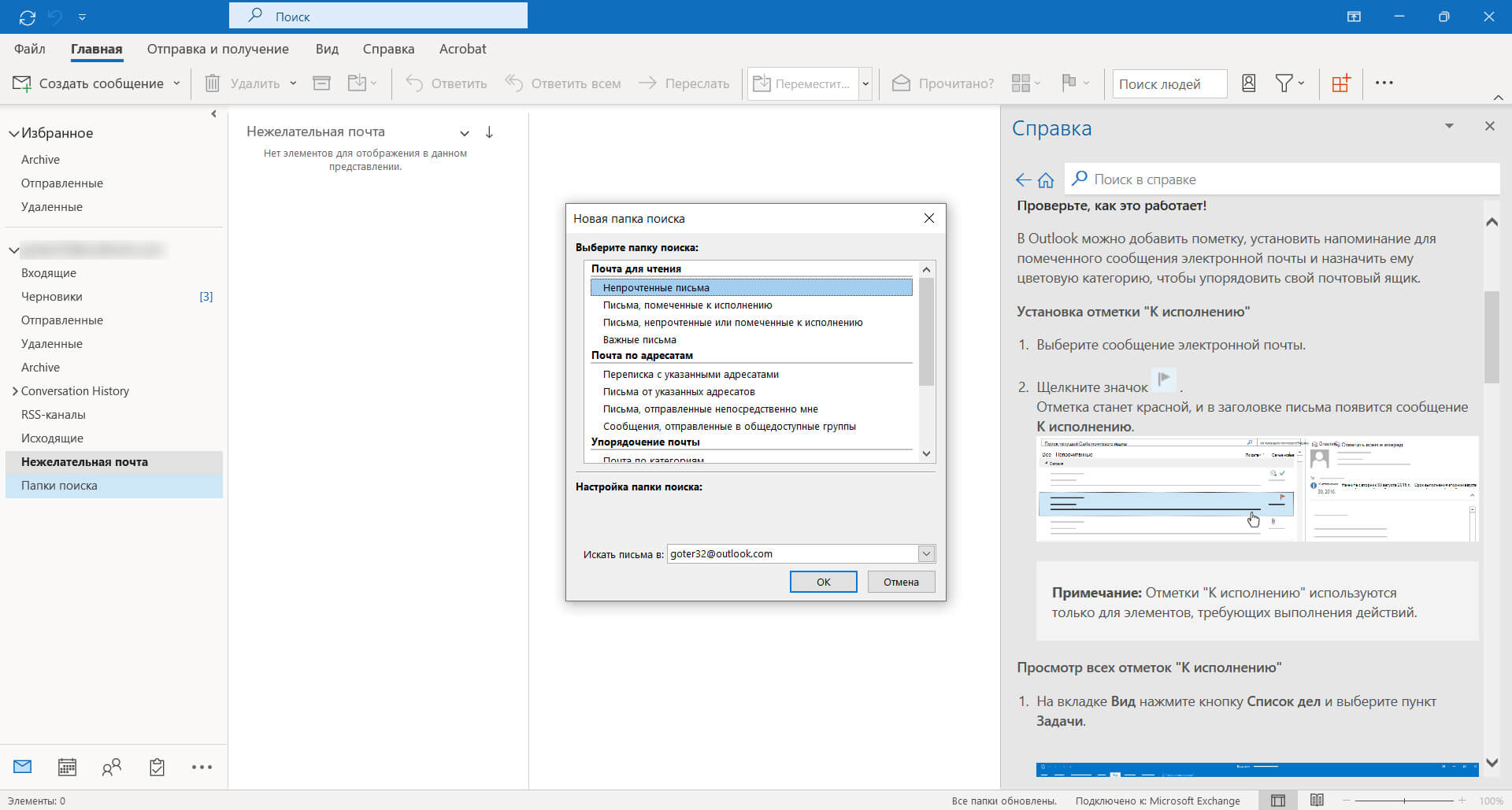Open the Quick Access Toolbar customize arrow
The image size is (1512, 810).
tap(82, 17)
